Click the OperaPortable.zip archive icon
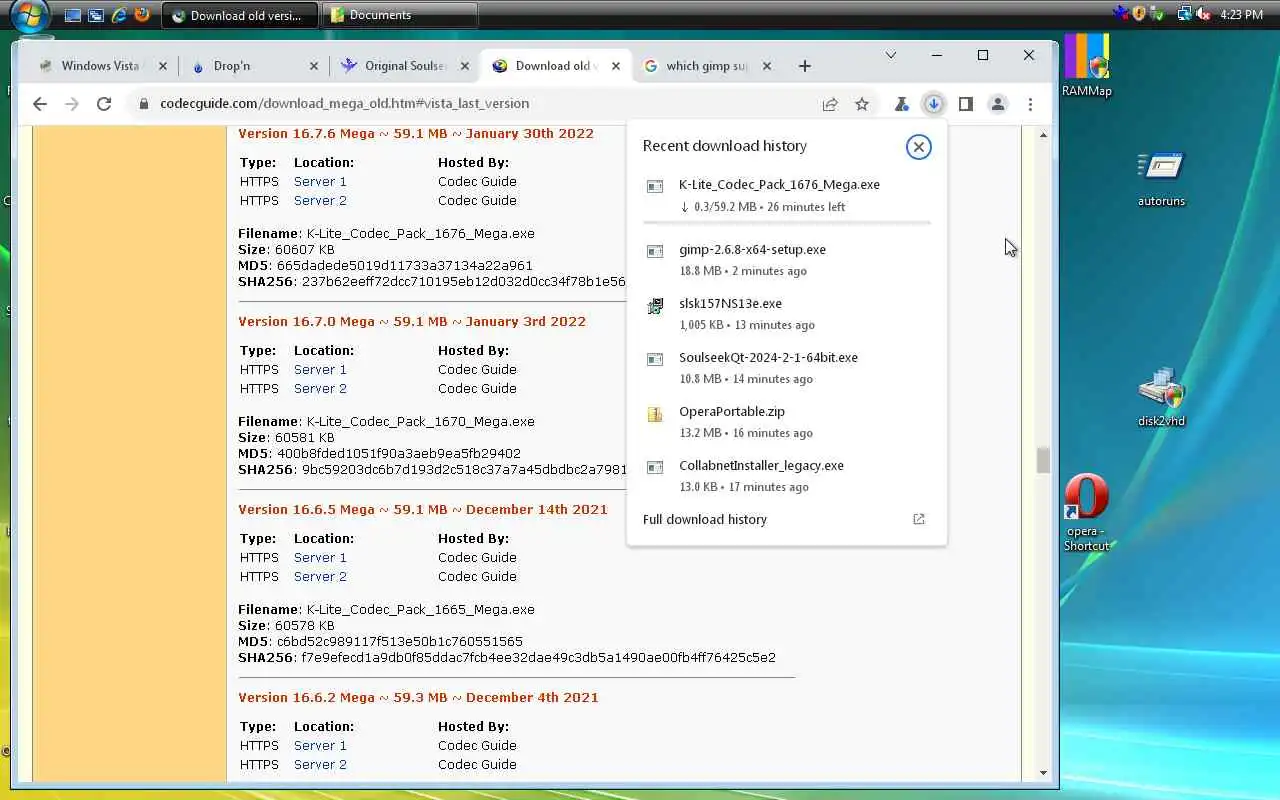 [655, 414]
